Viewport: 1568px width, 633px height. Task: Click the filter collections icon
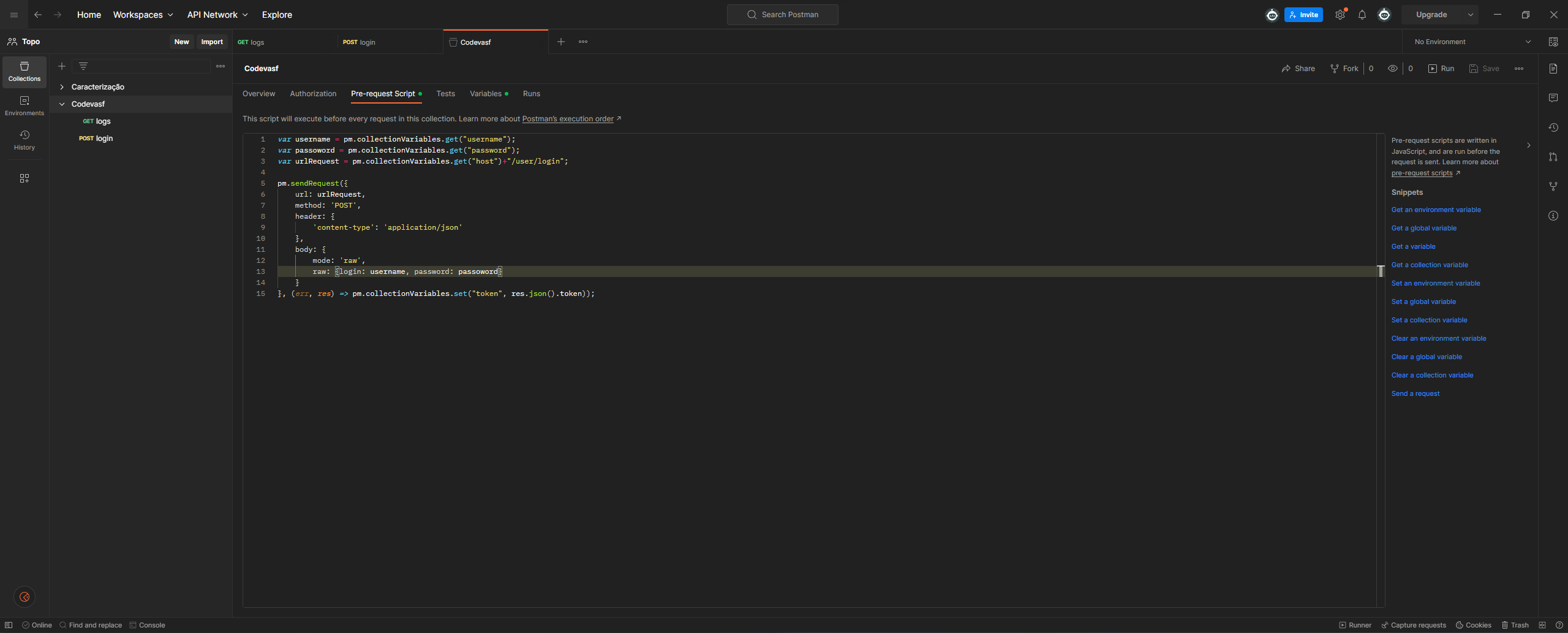click(83, 66)
